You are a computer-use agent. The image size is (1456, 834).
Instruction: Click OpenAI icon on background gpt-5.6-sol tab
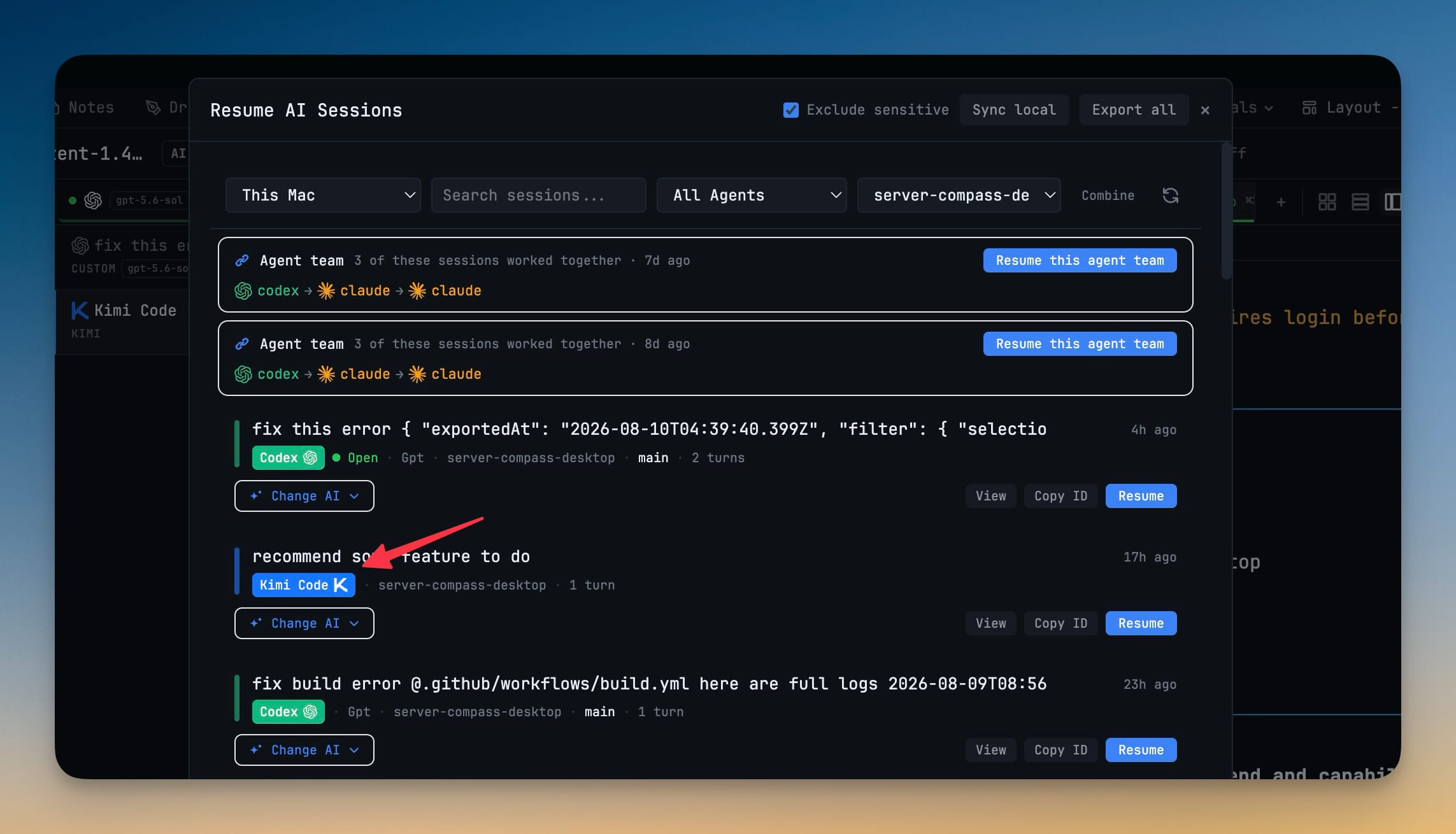93,201
